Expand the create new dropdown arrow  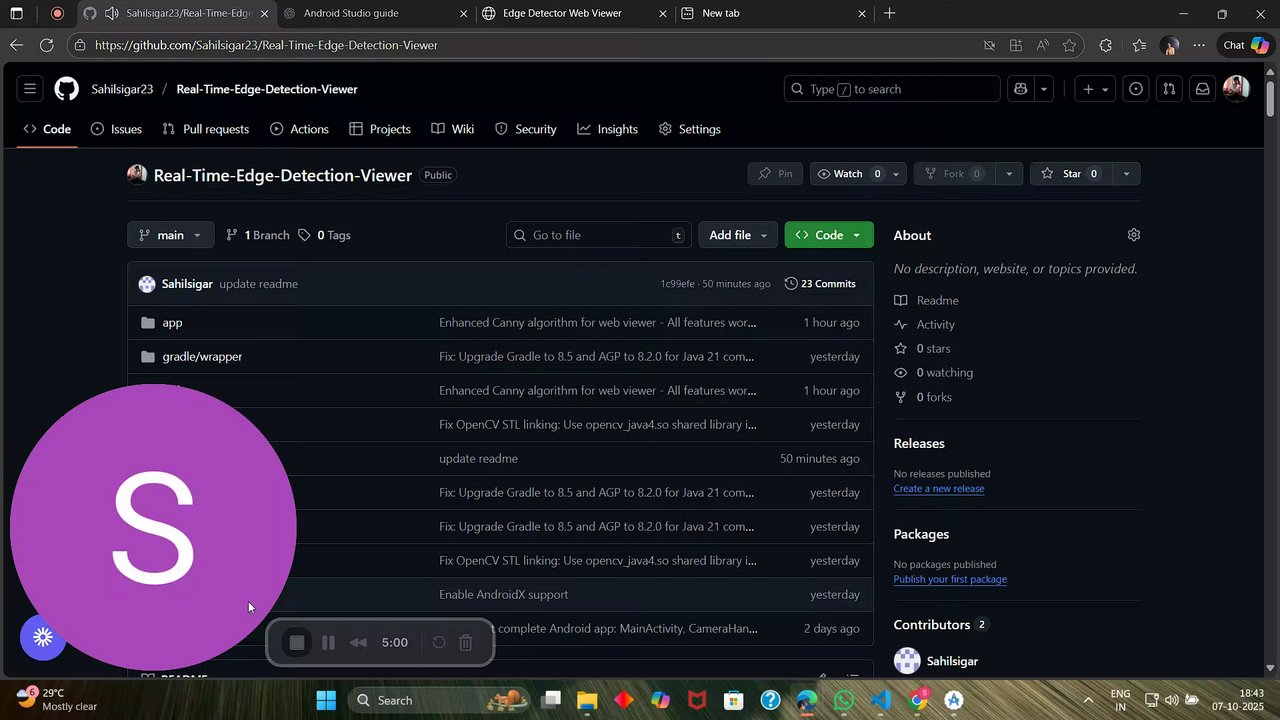click(x=1105, y=89)
